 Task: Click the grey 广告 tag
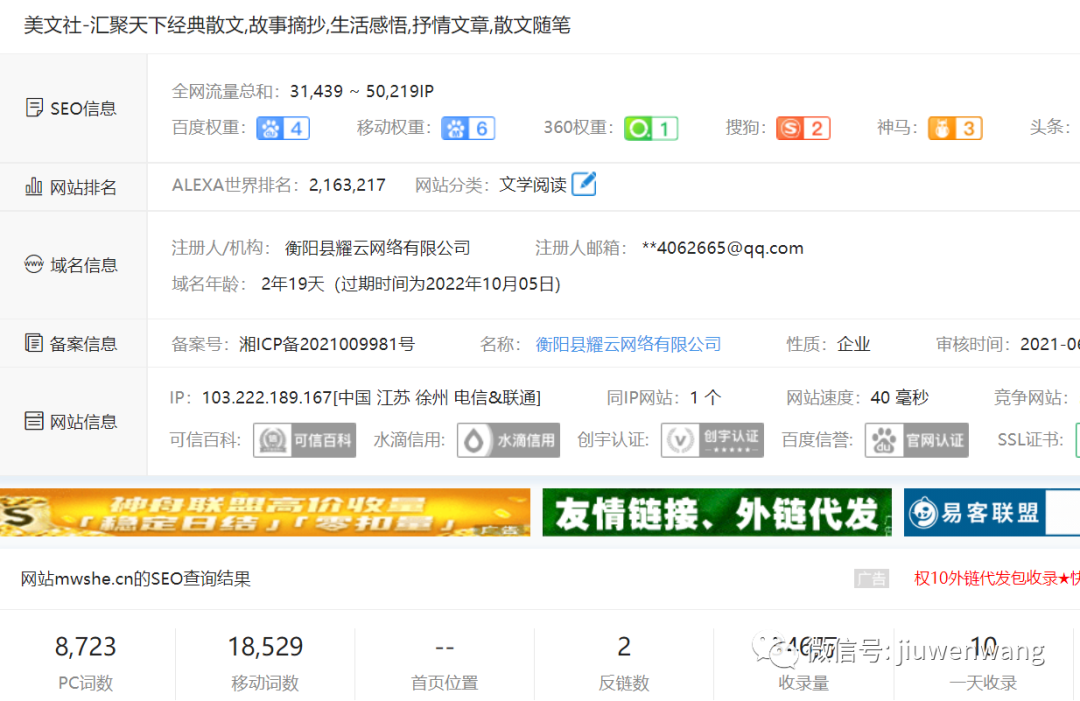click(x=871, y=578)
